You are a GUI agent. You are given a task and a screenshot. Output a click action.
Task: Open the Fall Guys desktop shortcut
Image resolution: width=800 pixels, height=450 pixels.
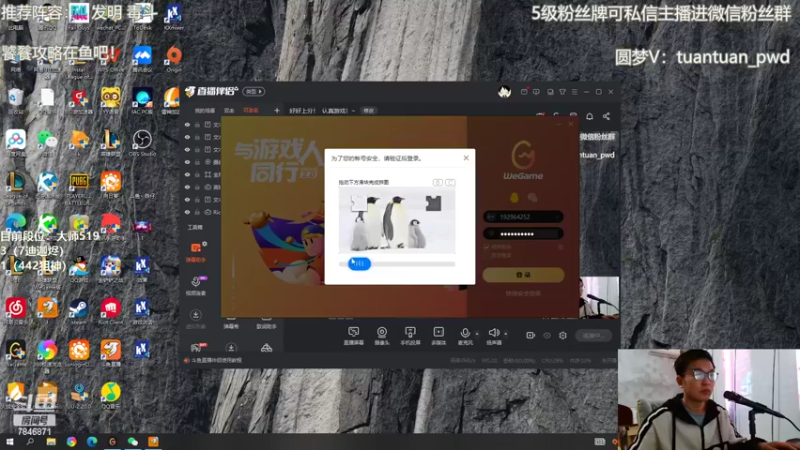(79, 16)
